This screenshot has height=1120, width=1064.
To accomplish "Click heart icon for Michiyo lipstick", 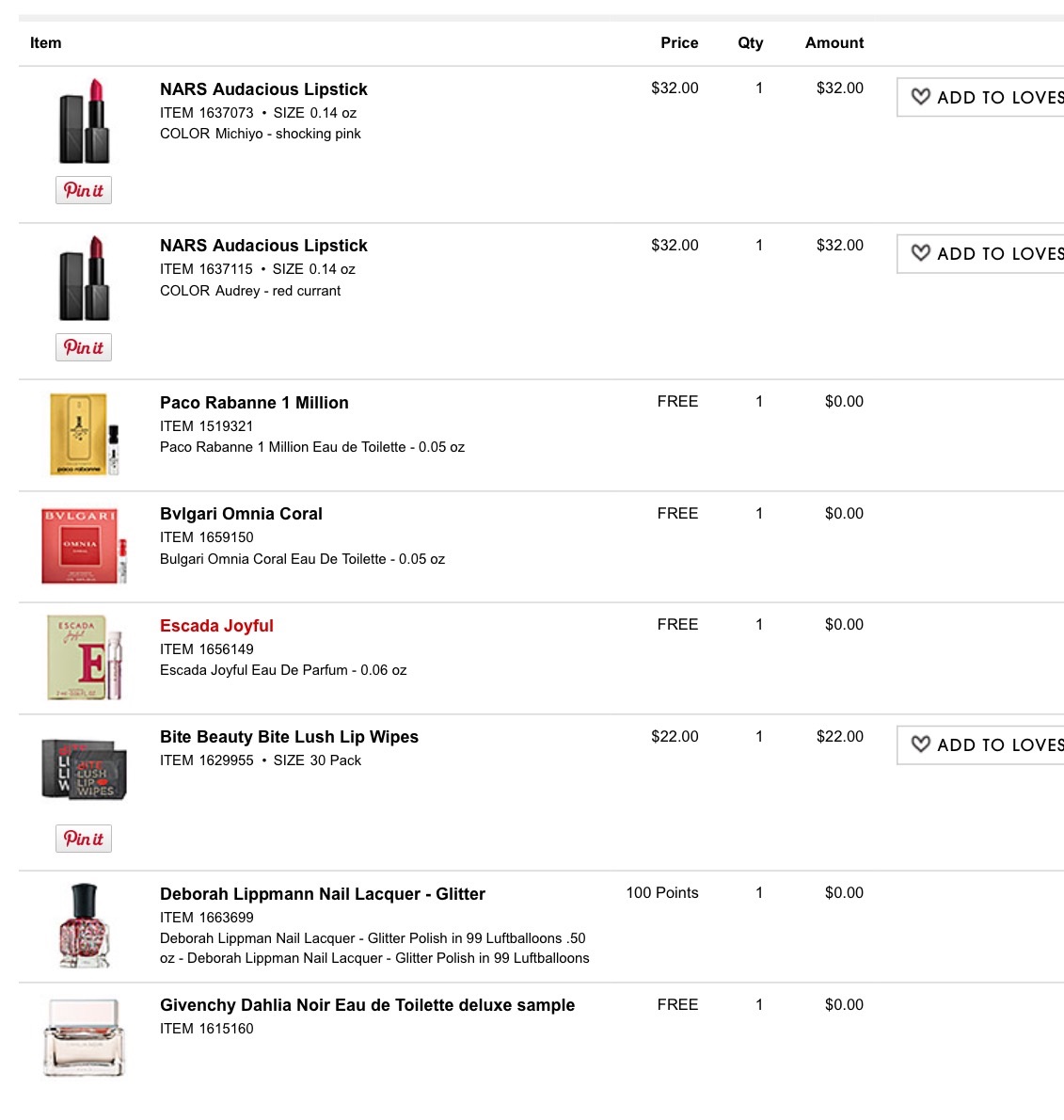I will 920,96.
